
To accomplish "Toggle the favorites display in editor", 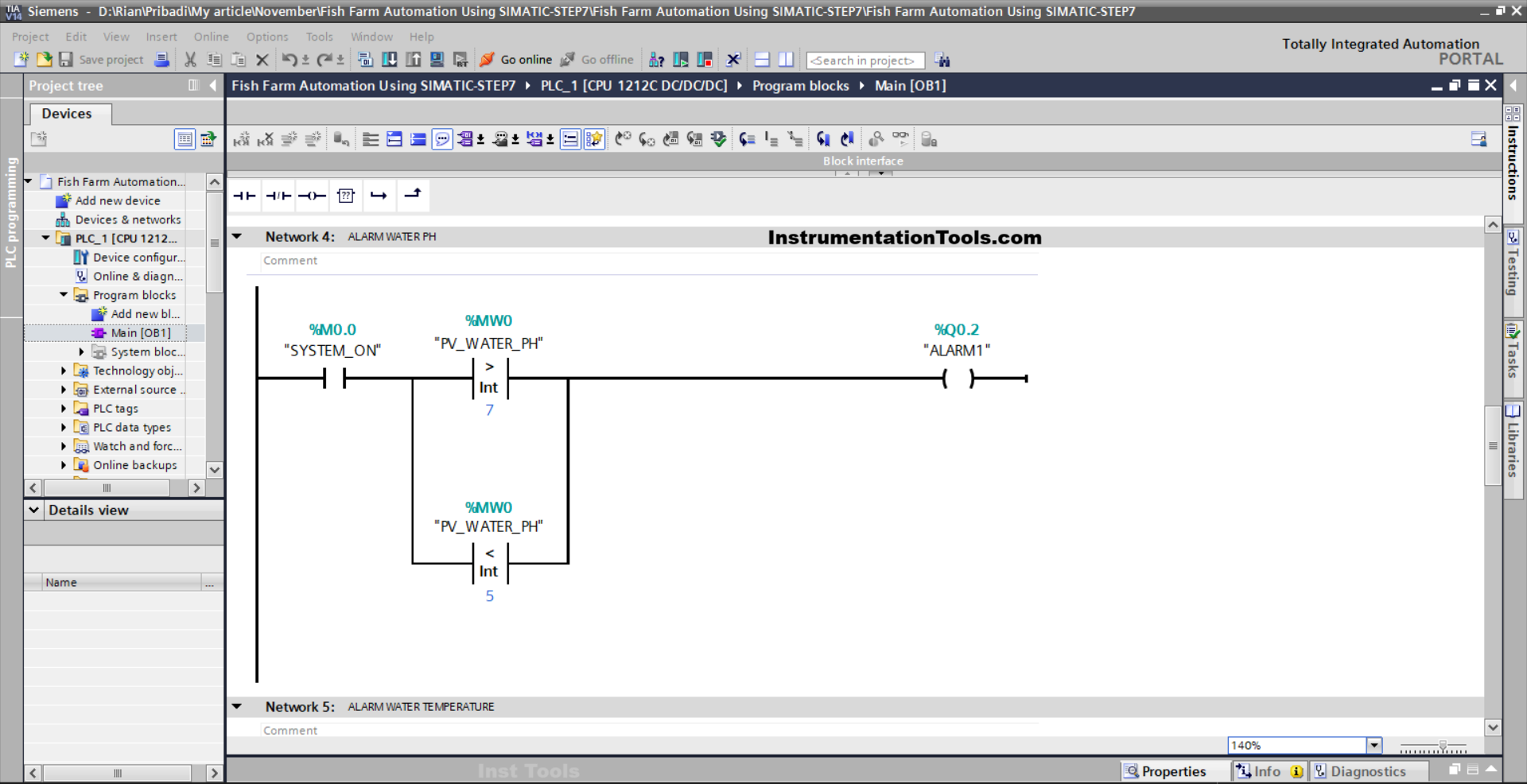I will coord(594,139).
